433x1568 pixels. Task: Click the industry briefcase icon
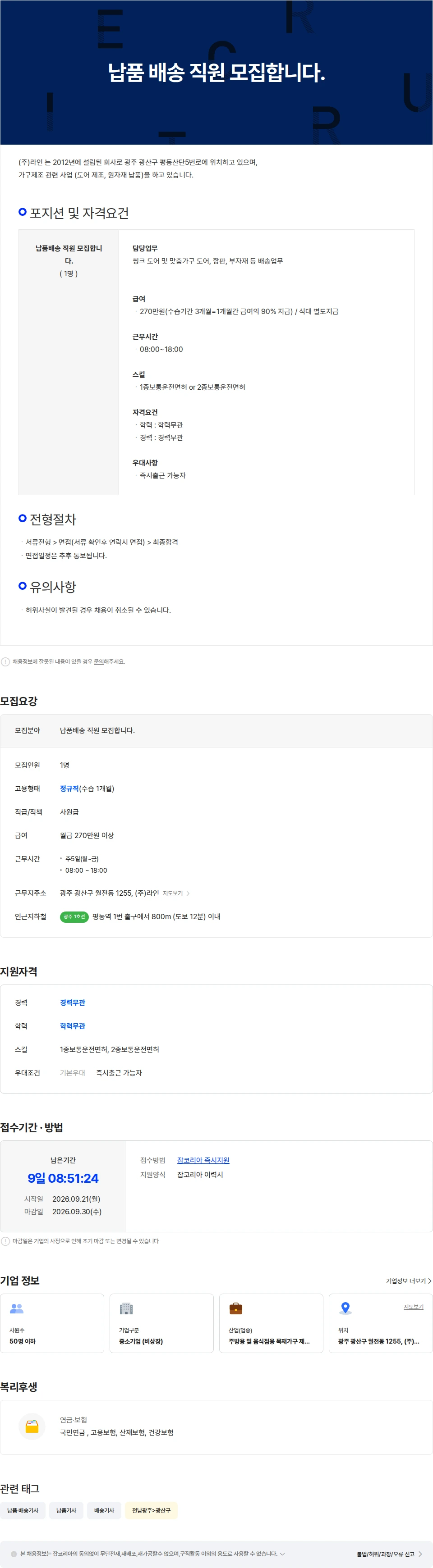pos(236,1308)
